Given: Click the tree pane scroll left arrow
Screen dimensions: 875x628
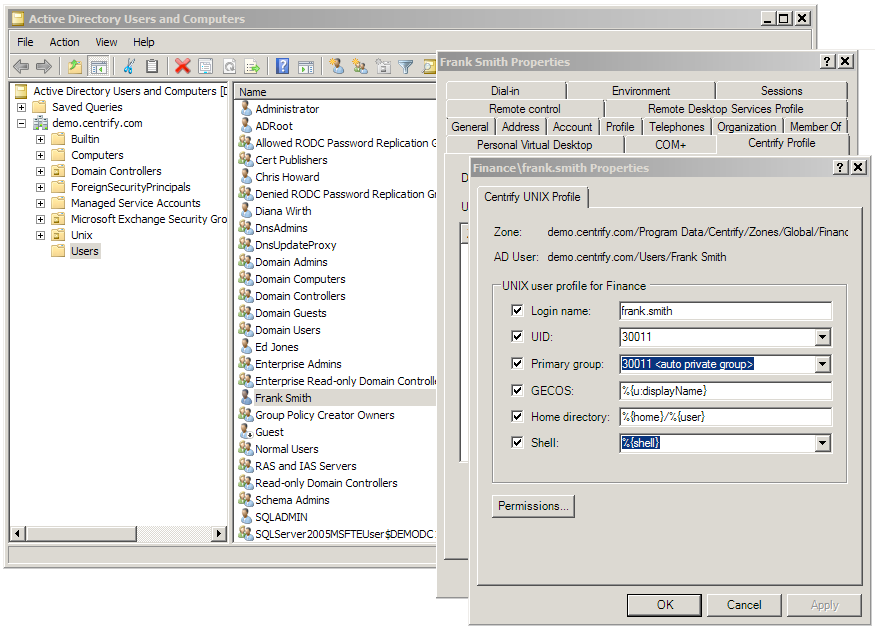Looking at the screenshot, I should point(17,534).
